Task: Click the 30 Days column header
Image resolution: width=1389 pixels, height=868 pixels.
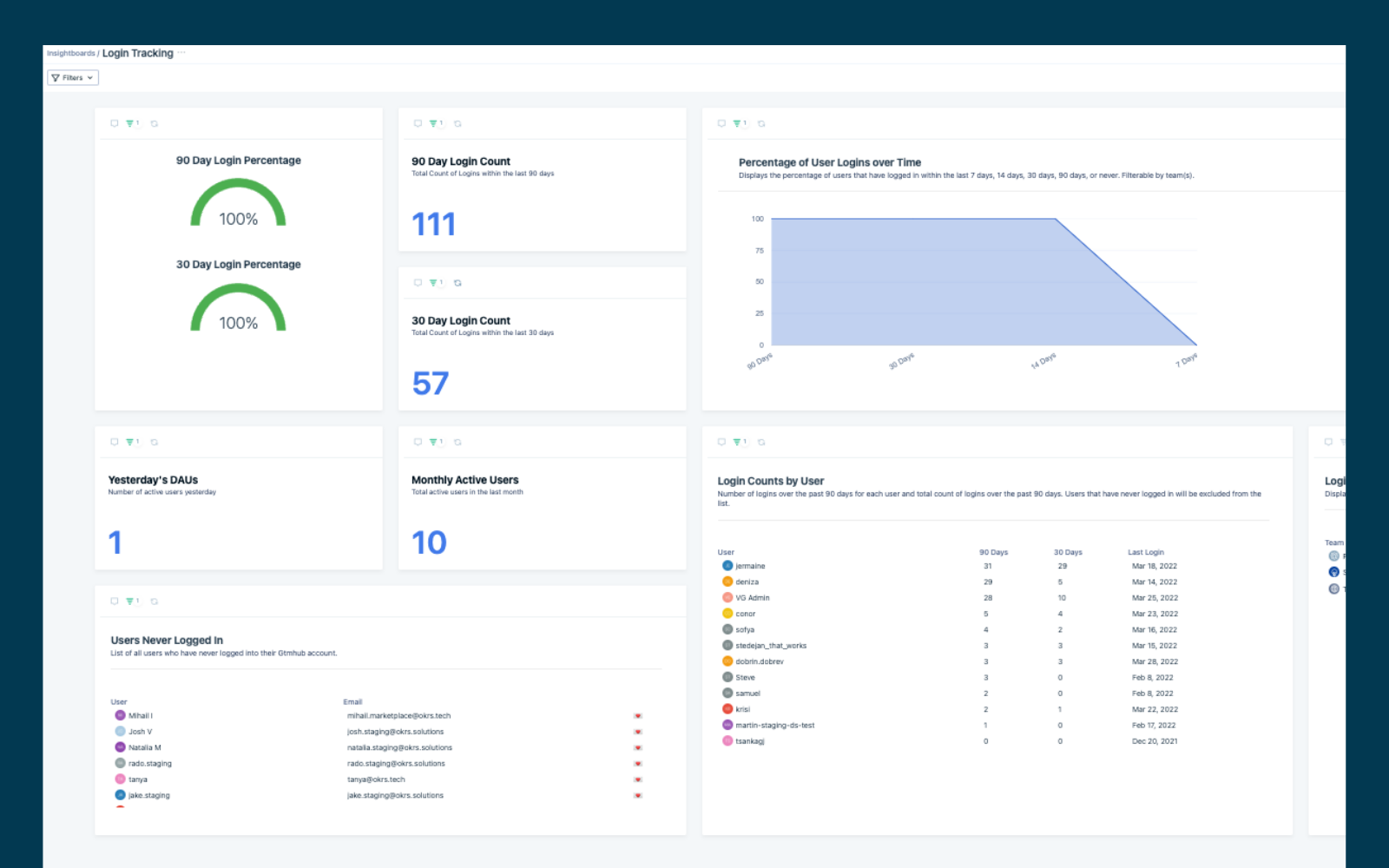Action: pos(1068,552)
